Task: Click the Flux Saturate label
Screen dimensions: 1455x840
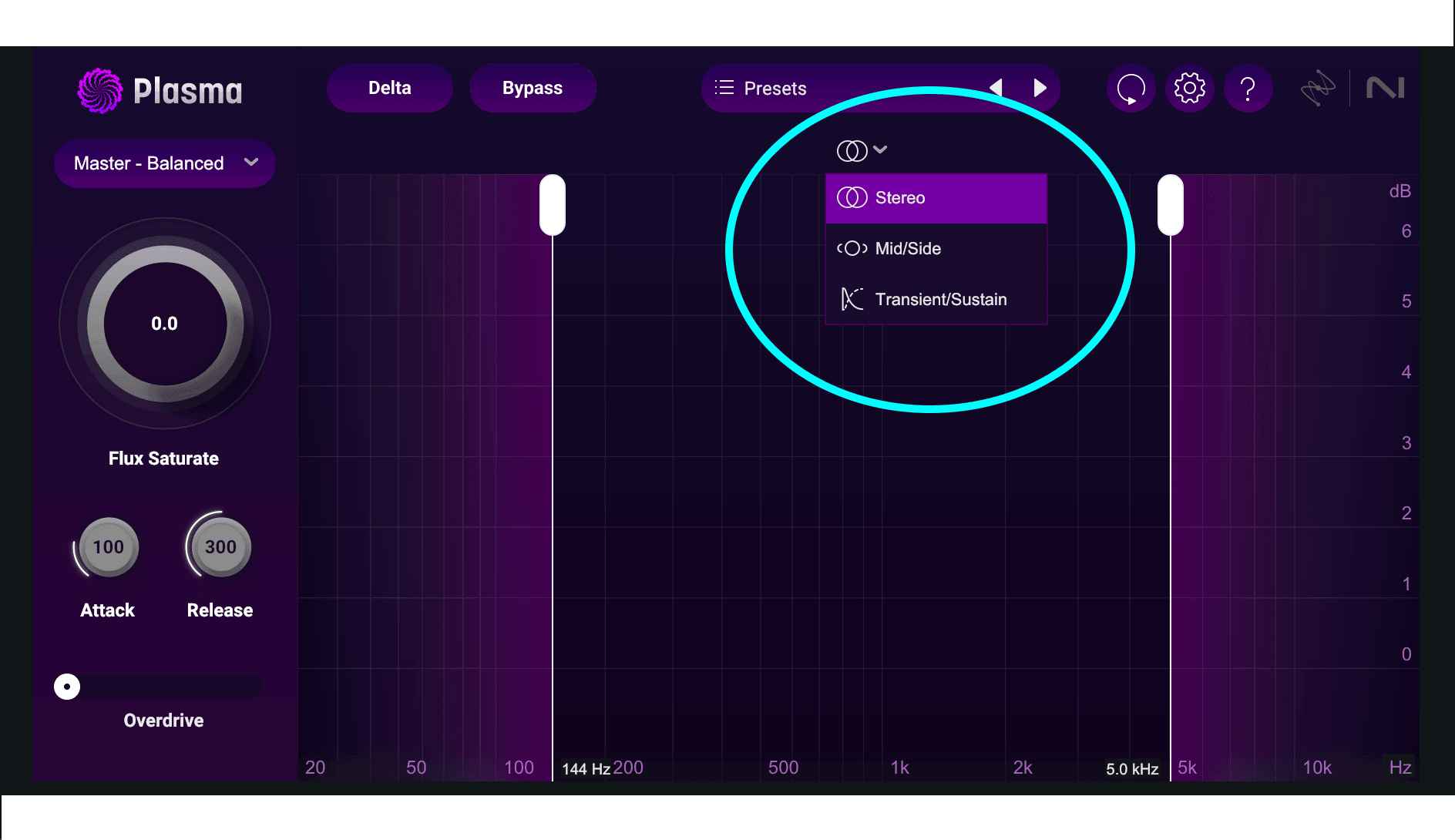Action: (x=163, y=459)
